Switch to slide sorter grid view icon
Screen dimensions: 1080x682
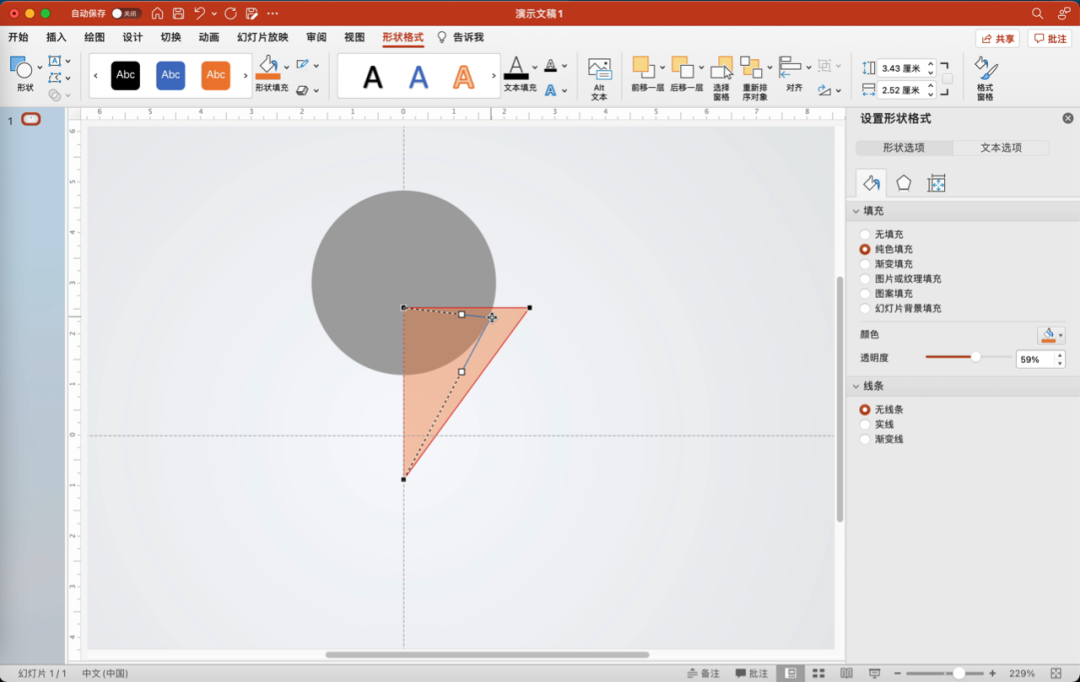click(x=818, y=673)
